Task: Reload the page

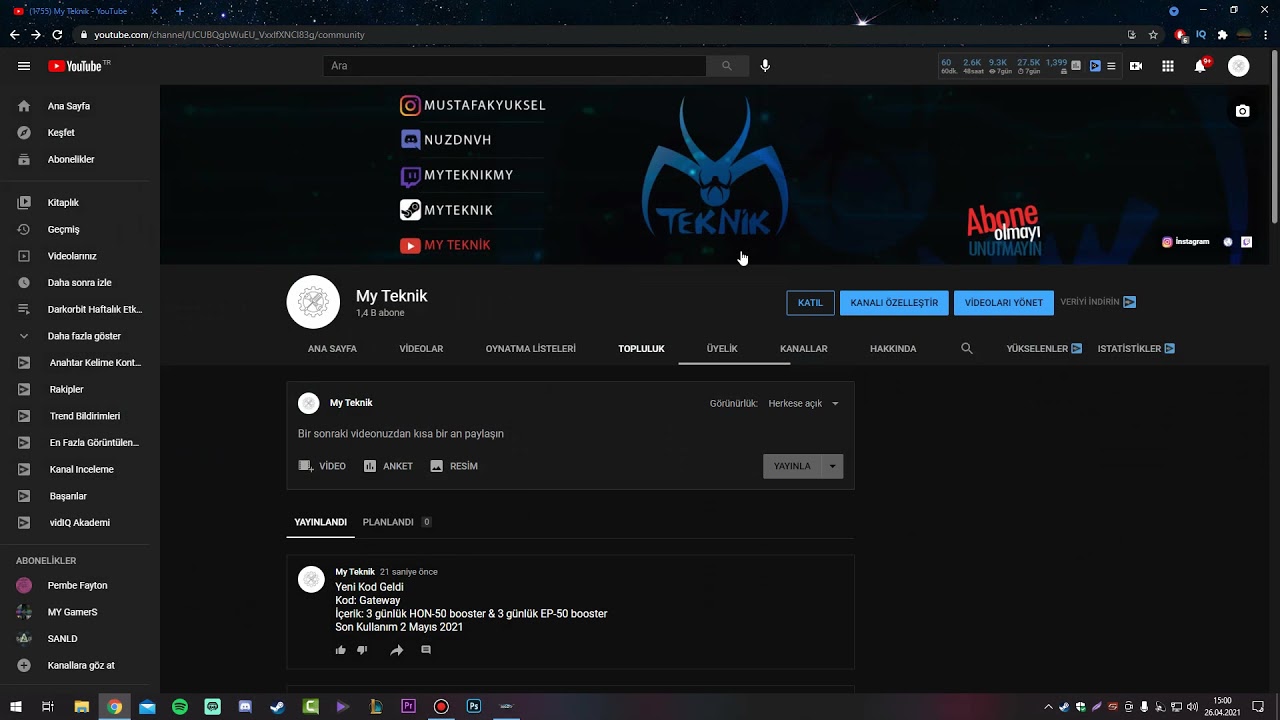Action: click(57, 34)
